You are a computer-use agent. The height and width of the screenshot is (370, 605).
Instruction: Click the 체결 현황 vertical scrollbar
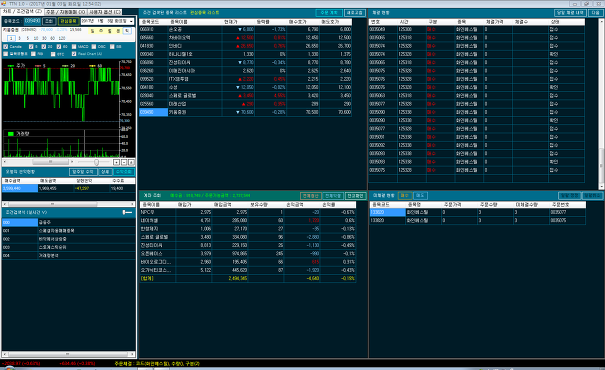pyautogui.click(x=601, y=104)
